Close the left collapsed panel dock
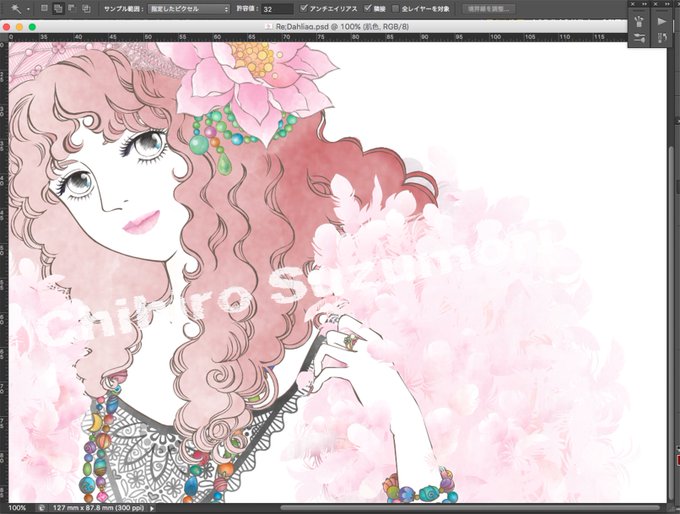 [633, 3]
